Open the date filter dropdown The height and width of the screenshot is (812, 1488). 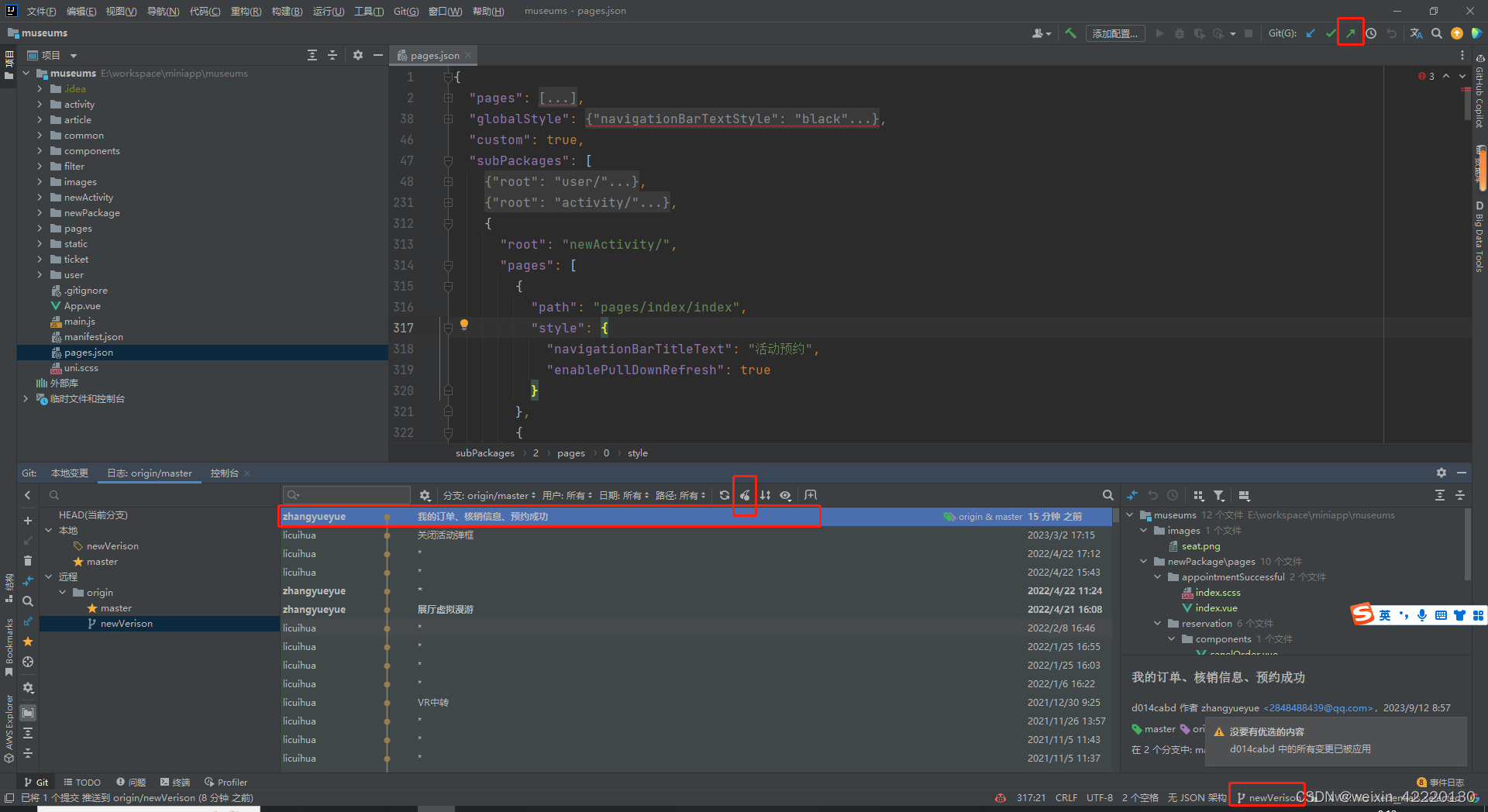(624, 495)
